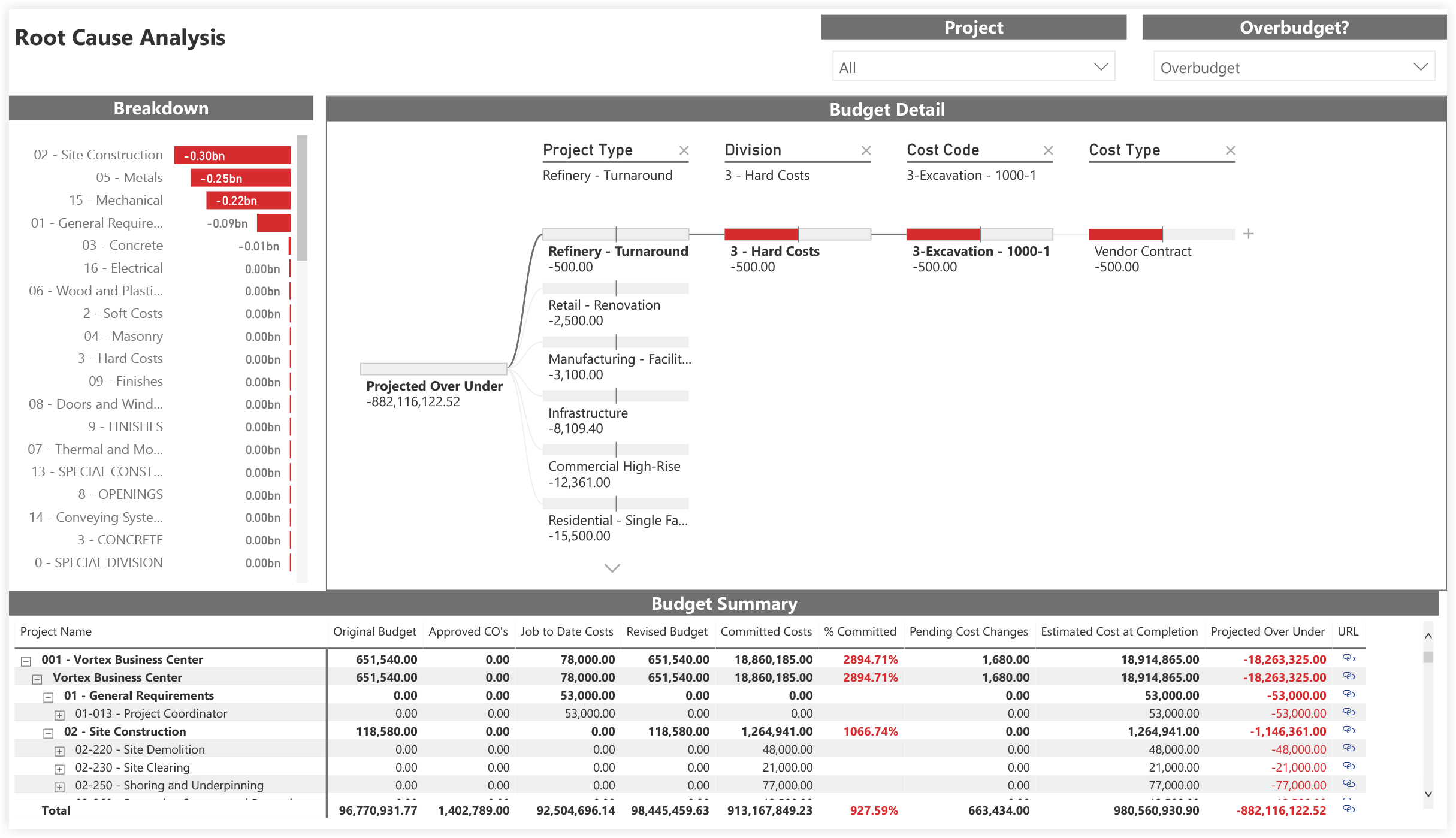Screen dimensions: 1456x838
Task: Click the 2 - Soft Costs breakdown label
Action: [123, 313]
